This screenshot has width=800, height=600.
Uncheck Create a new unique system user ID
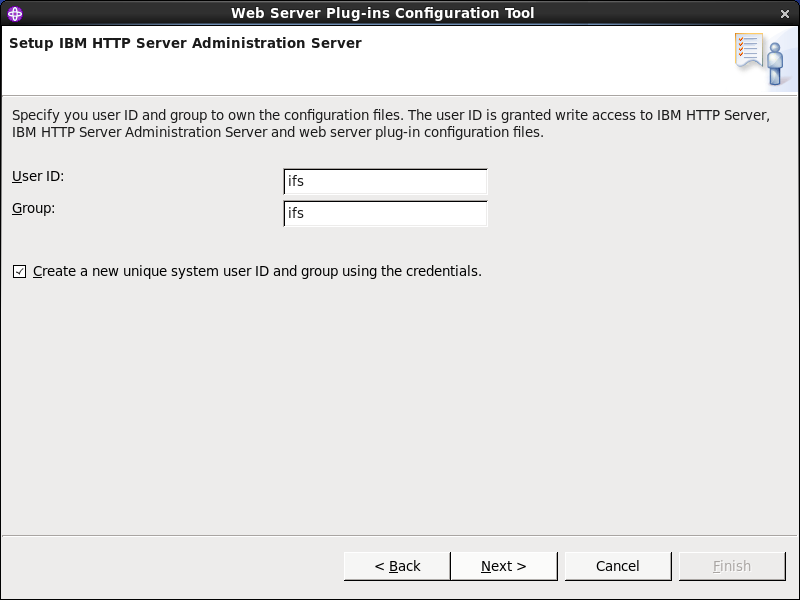tap(19, 271)
